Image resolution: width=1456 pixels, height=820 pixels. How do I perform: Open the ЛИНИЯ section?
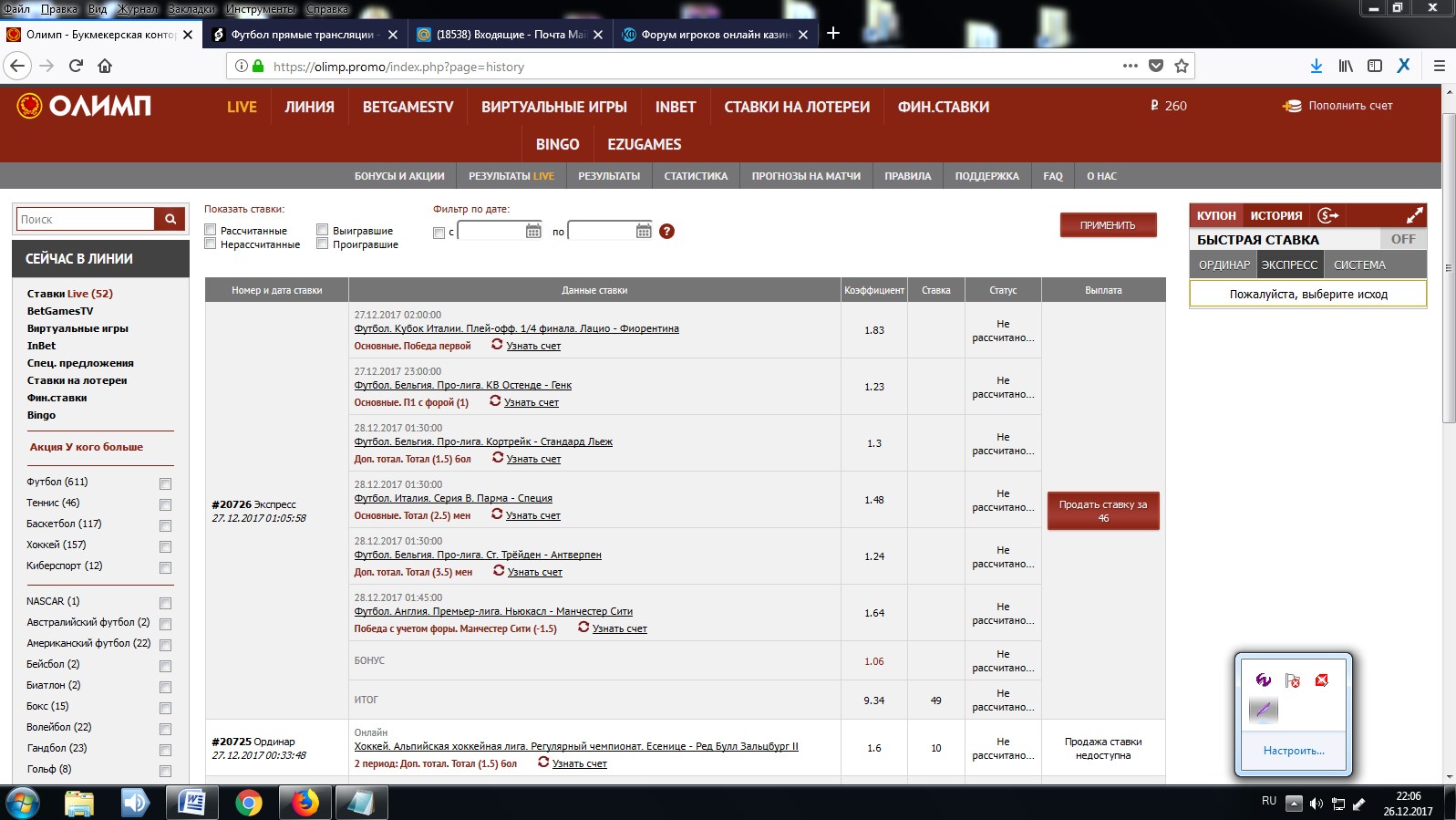(309, 107)
